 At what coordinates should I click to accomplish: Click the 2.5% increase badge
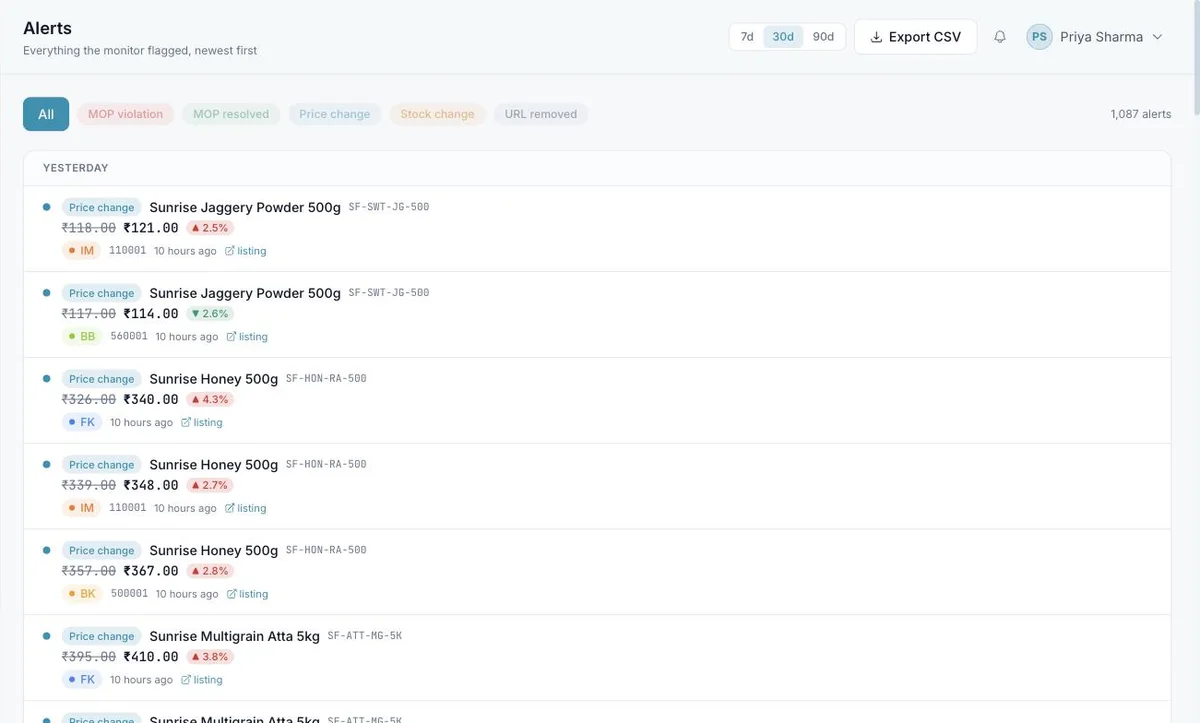pos(210,228)
